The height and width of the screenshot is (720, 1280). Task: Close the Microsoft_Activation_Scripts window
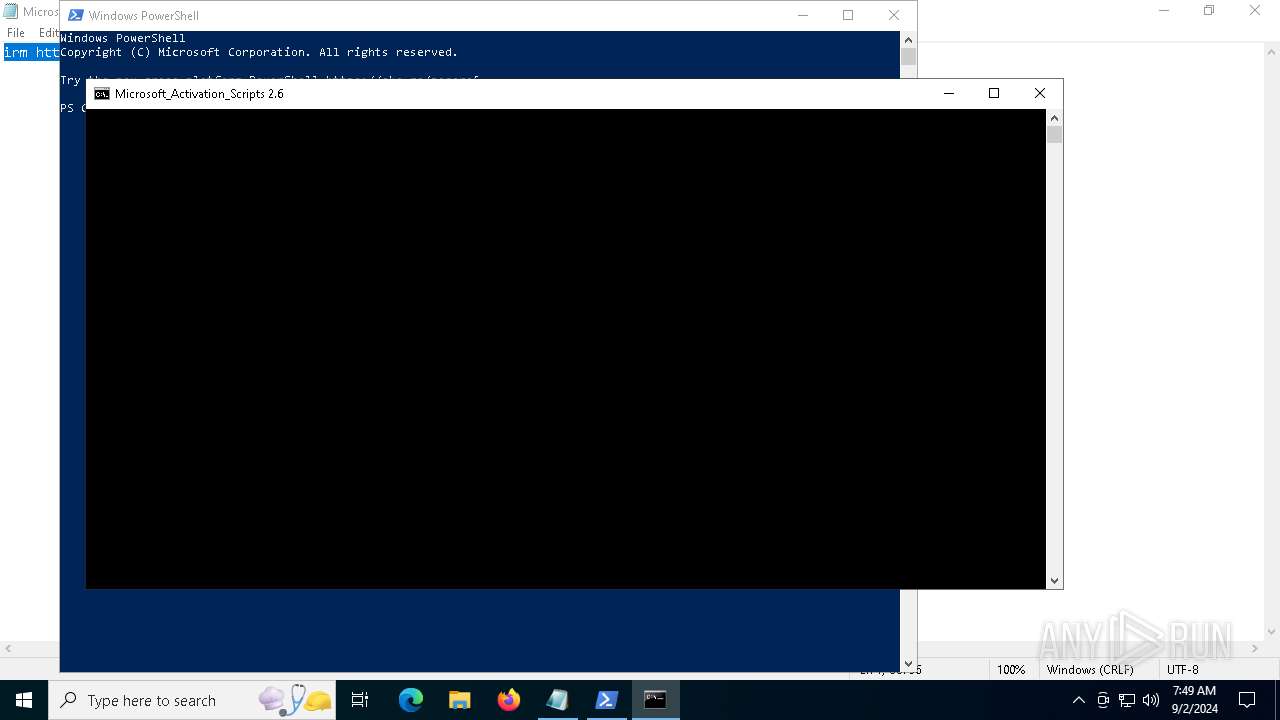(x=1040, y=94)
